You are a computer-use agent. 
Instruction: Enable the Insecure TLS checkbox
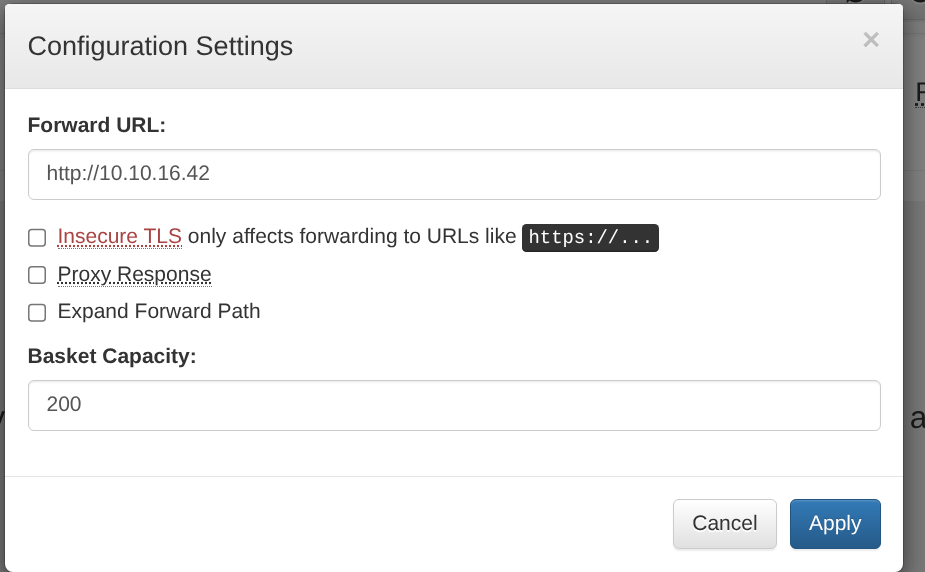[x=37, y=238]
